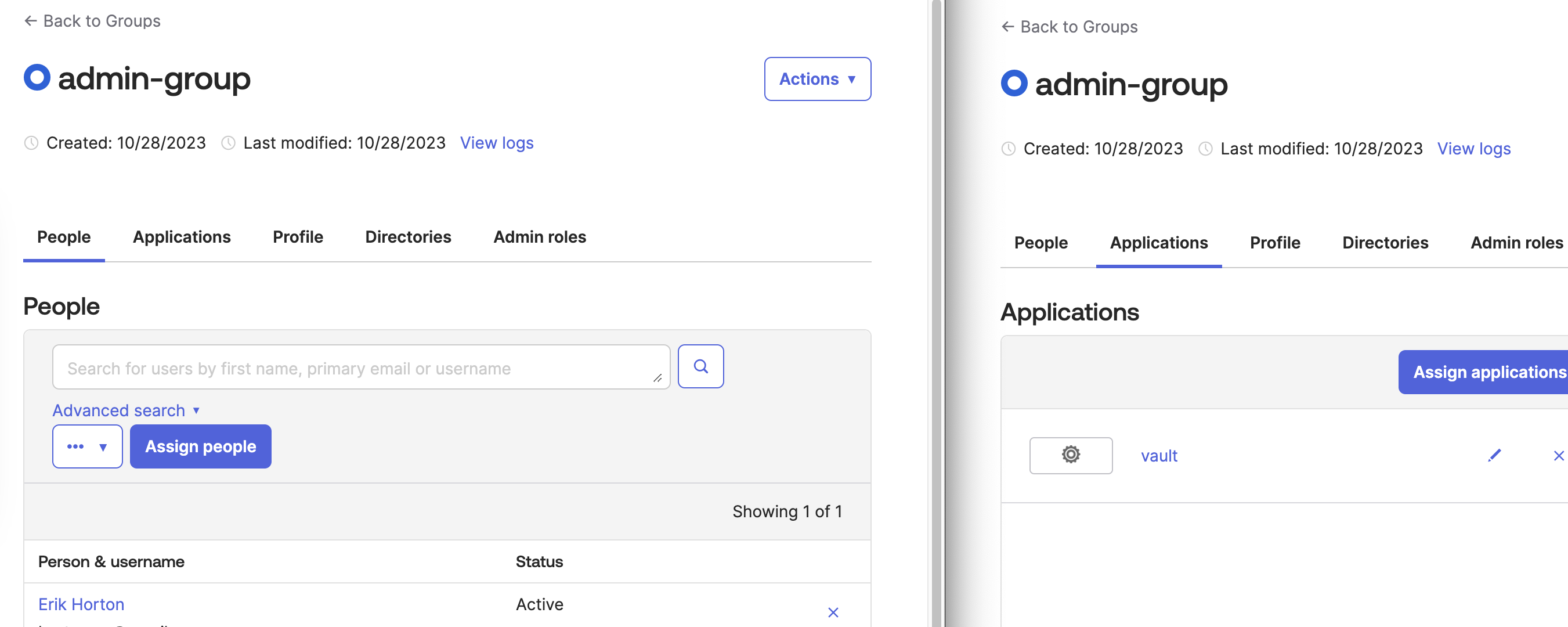Click clock icon beside Last modified in left window
1568x627 pixels.
click(x=228, y=143)
